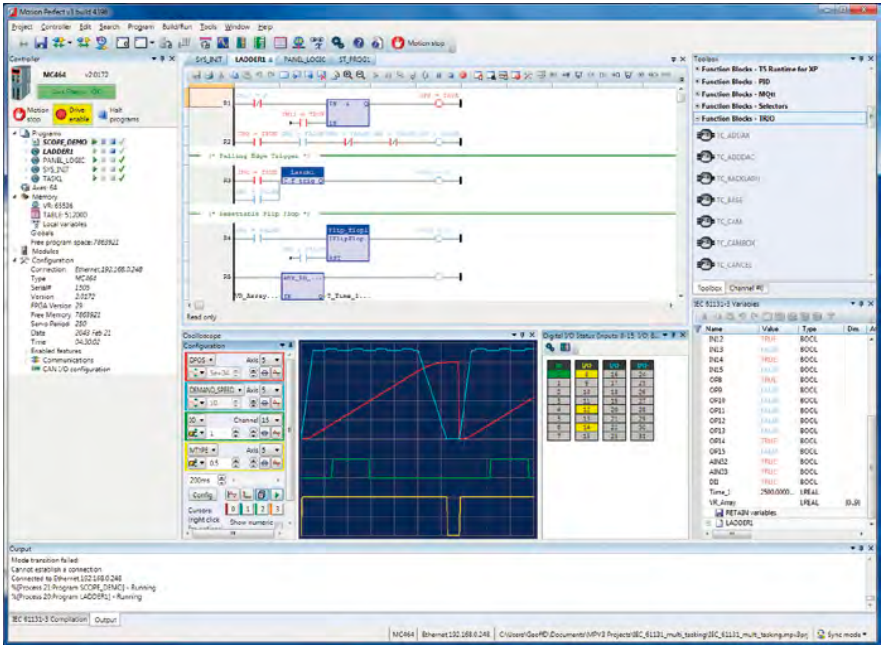Image resolution: width=881 pixels, height=647 pixels.
Task: Click the oscilloscope run (green play) button
Action: [276, 495]
